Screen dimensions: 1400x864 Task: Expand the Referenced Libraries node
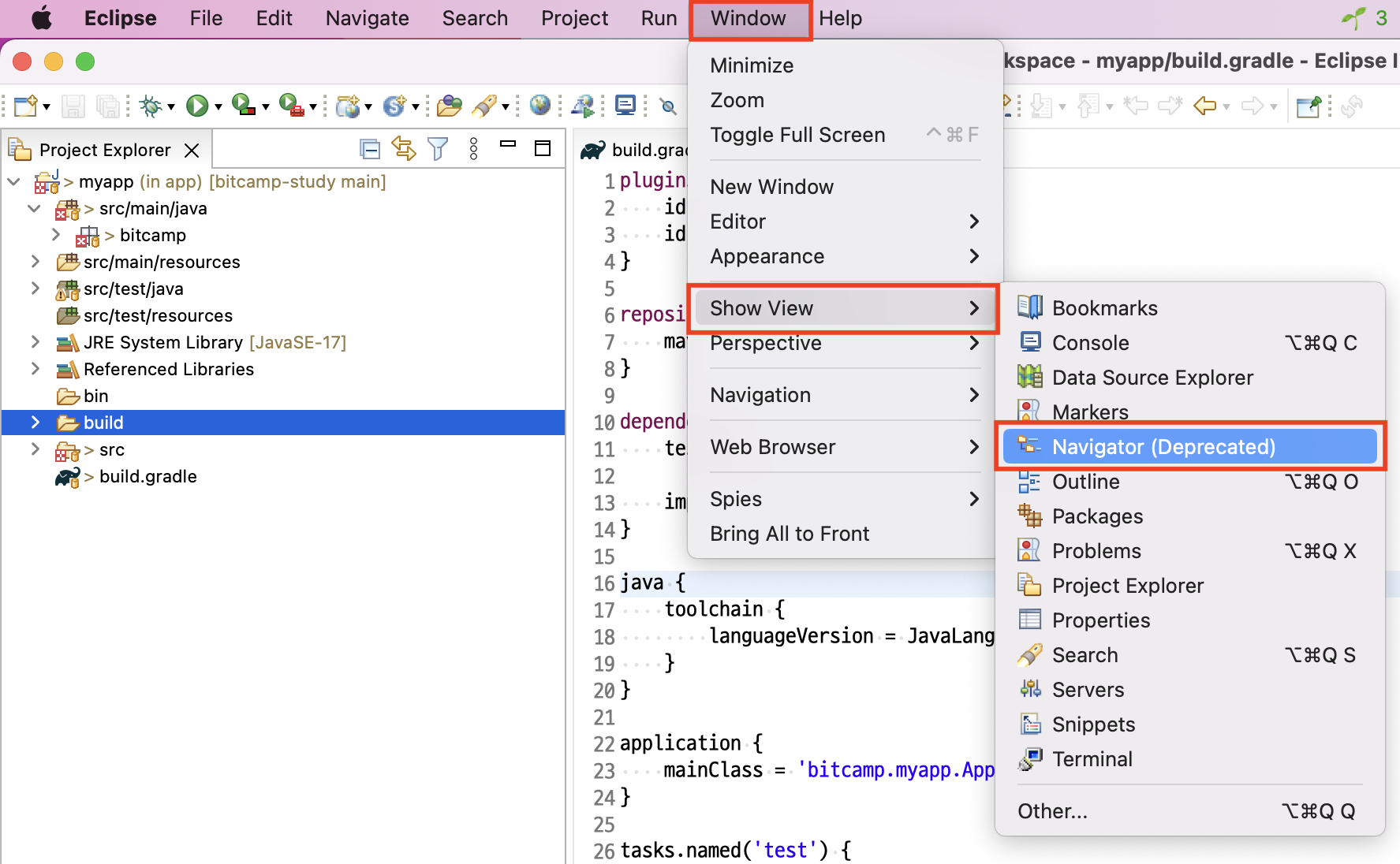tap(35, 369)
